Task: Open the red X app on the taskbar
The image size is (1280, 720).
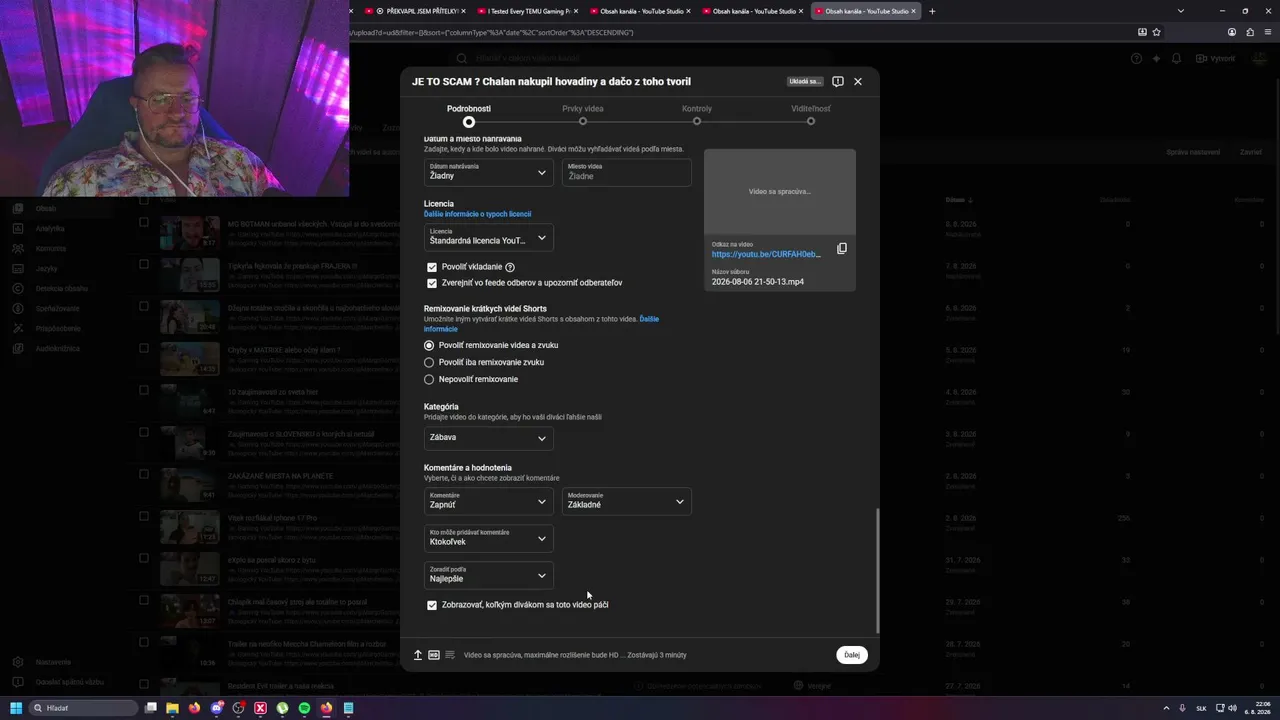Action: coord(261,708)
